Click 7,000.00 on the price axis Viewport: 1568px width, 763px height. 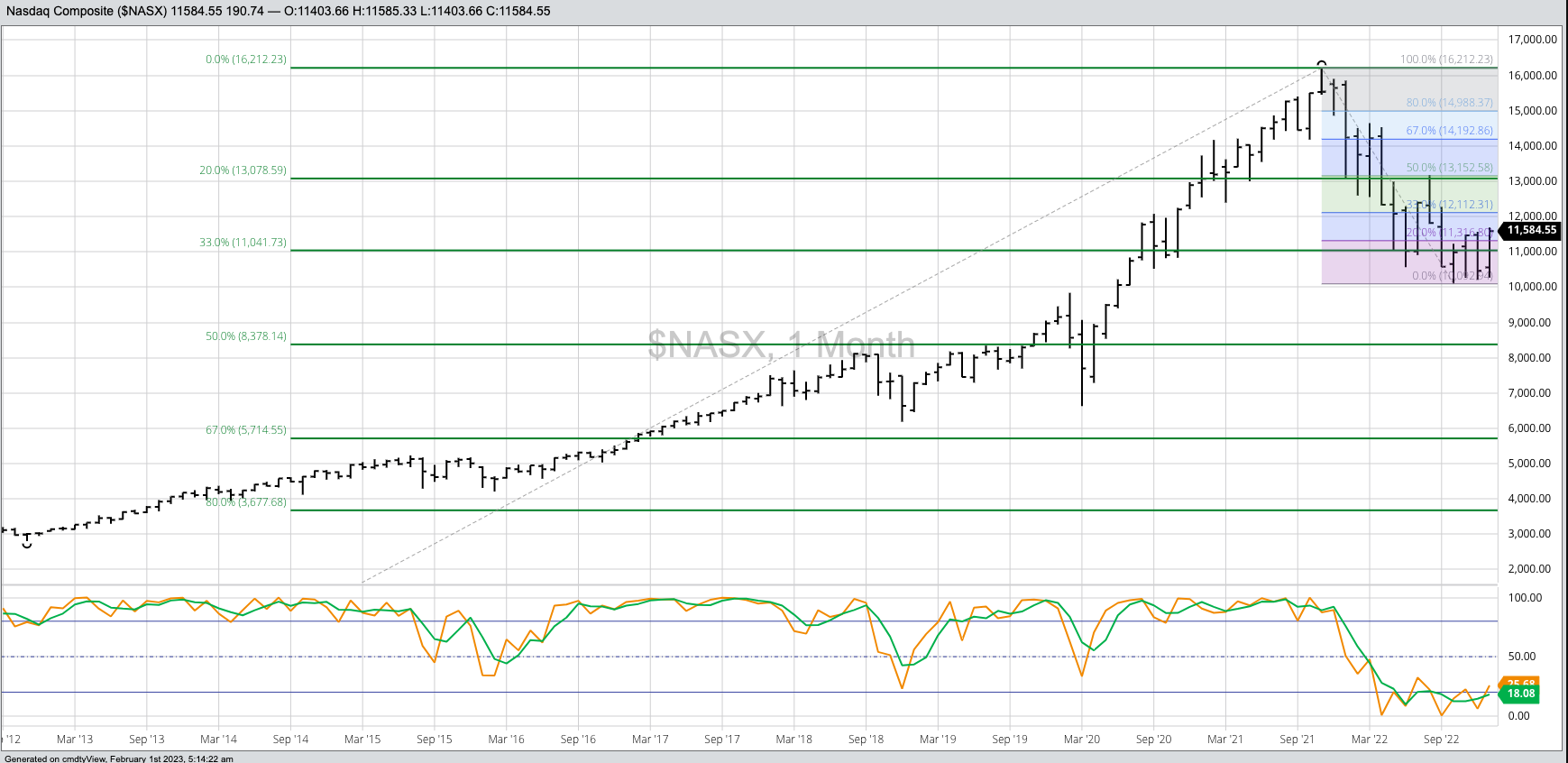pos(1532,393)
